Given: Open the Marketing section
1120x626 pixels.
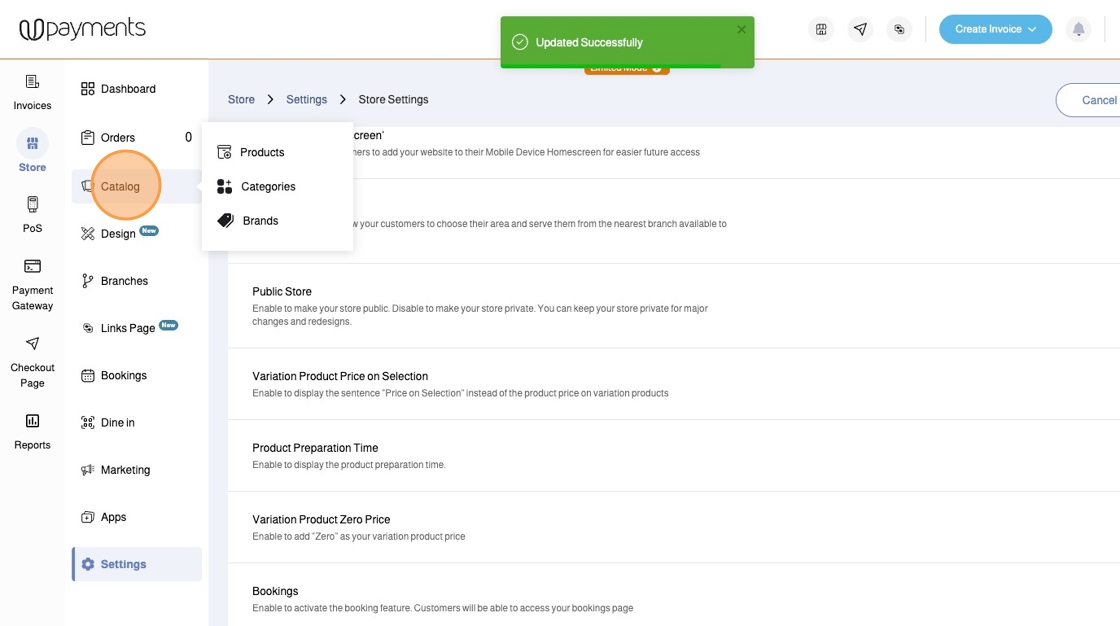Looking at the screenshot, I should click(x=125, y=470).
